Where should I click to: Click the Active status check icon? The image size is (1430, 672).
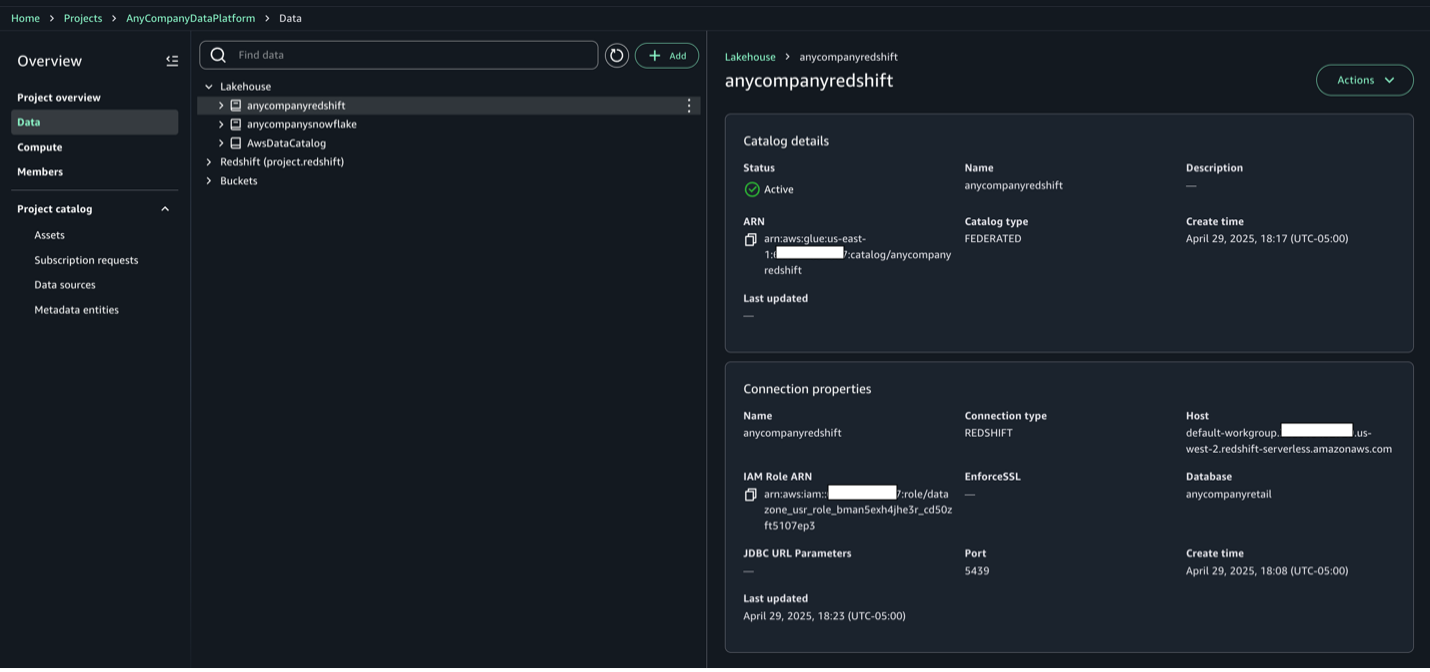[752, 189]
